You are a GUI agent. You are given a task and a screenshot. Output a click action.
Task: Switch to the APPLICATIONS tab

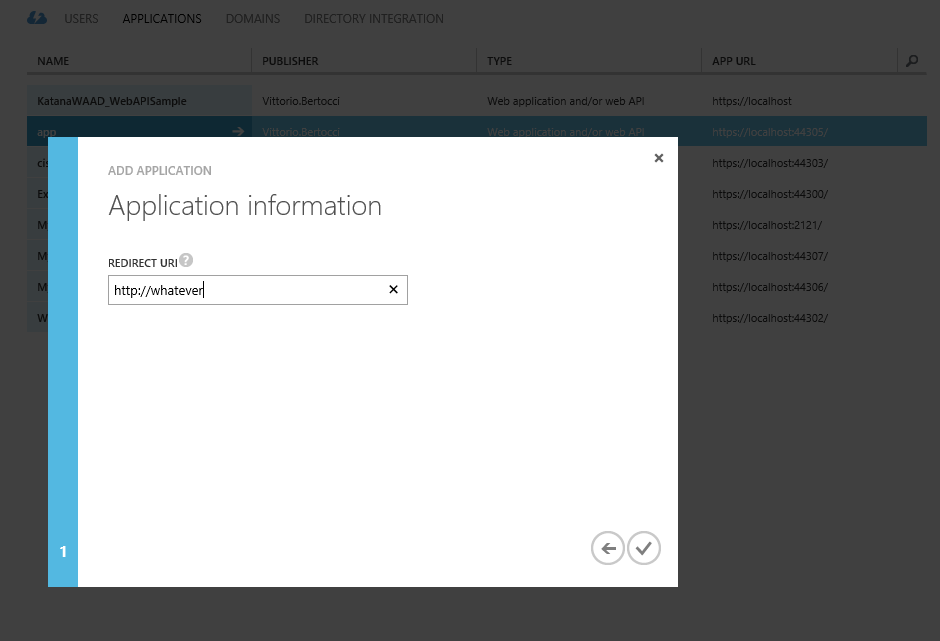pos(162,19)
